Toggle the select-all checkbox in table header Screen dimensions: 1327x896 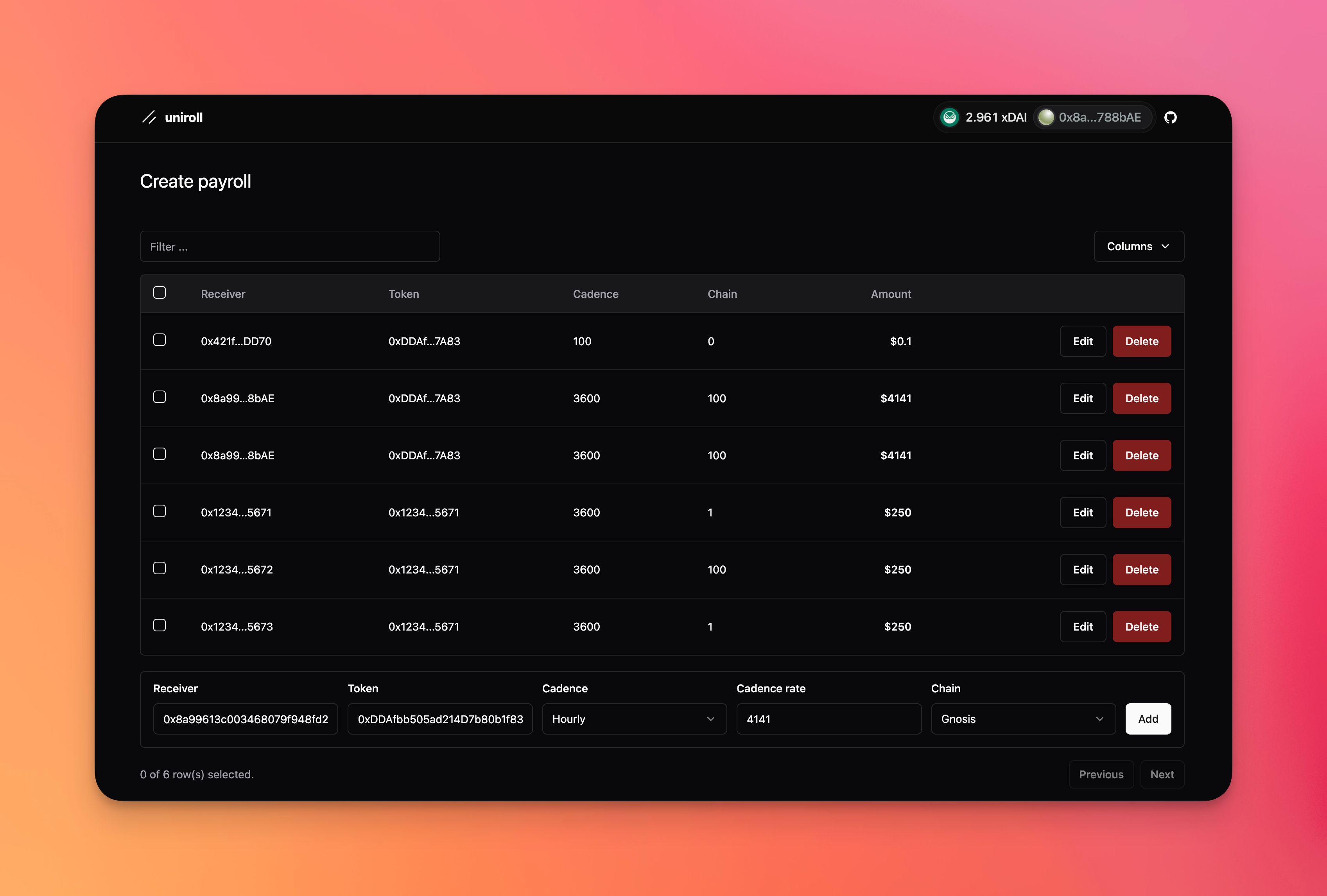click(x=159, y=292)
